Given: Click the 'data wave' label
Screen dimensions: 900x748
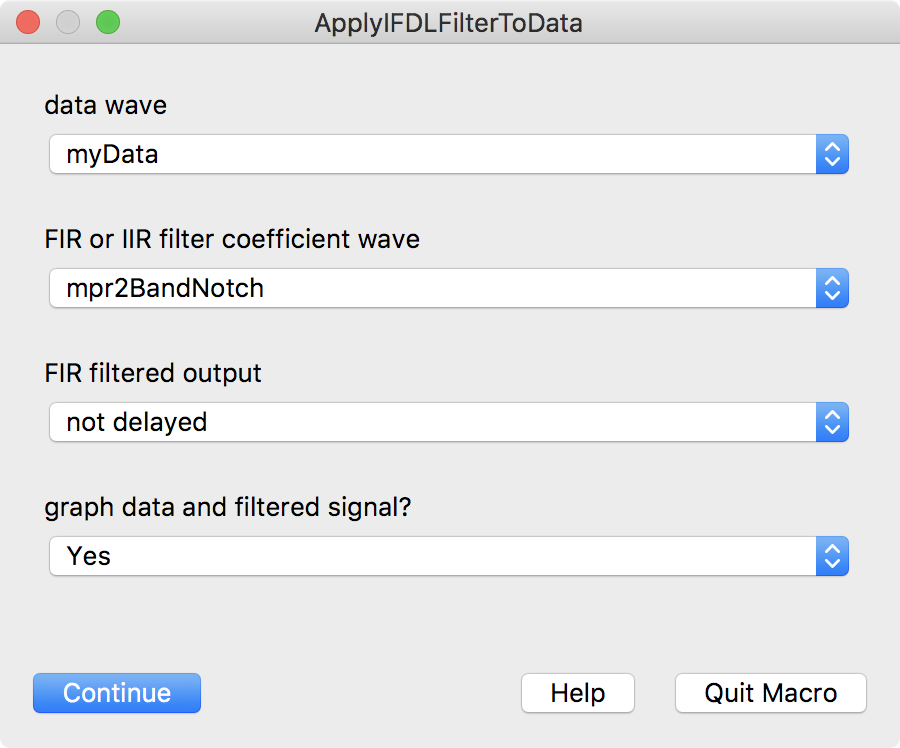Looking at the screenshot, I should [105, 105].
